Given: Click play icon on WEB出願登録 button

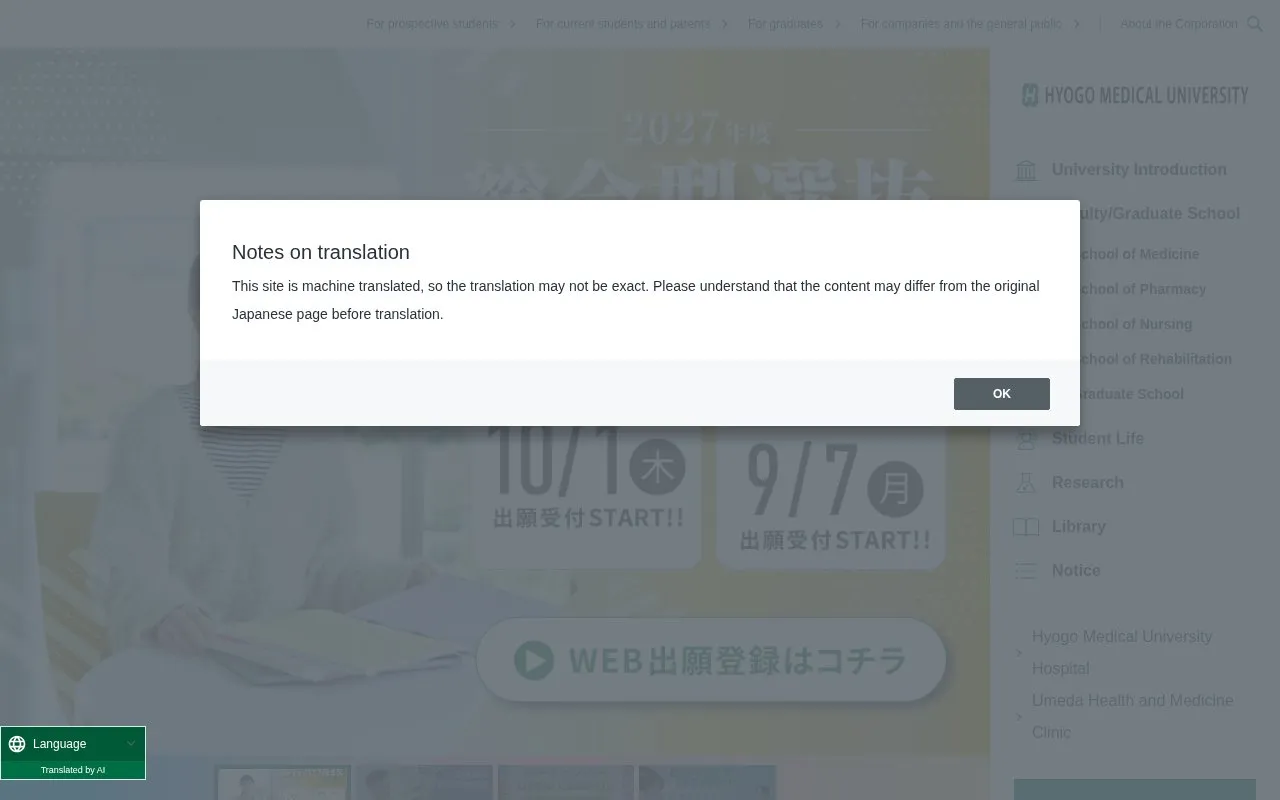Looking at the screenshot, I should point(534,660).
